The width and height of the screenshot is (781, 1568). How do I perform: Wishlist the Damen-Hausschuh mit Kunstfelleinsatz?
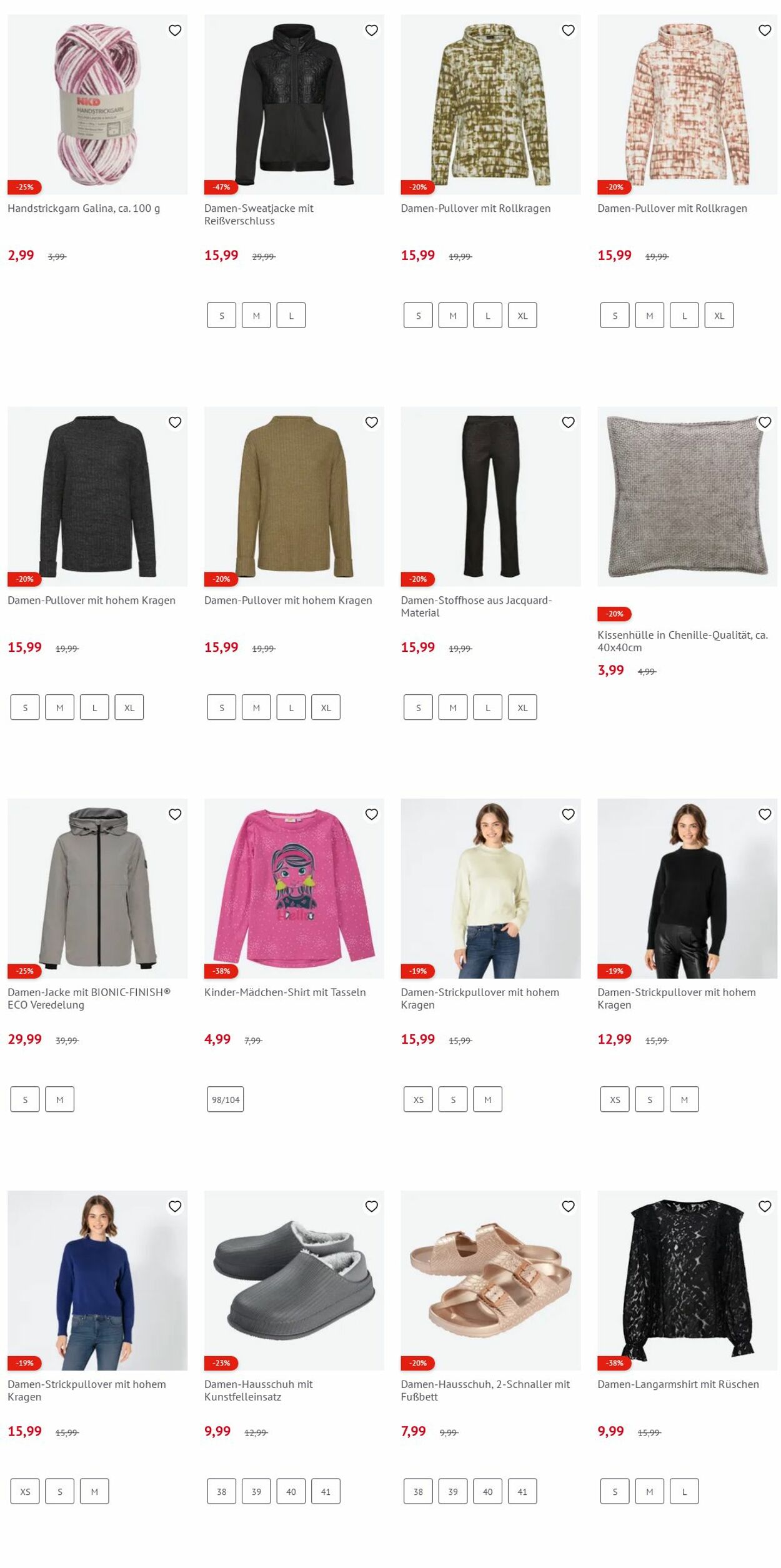372,1206
